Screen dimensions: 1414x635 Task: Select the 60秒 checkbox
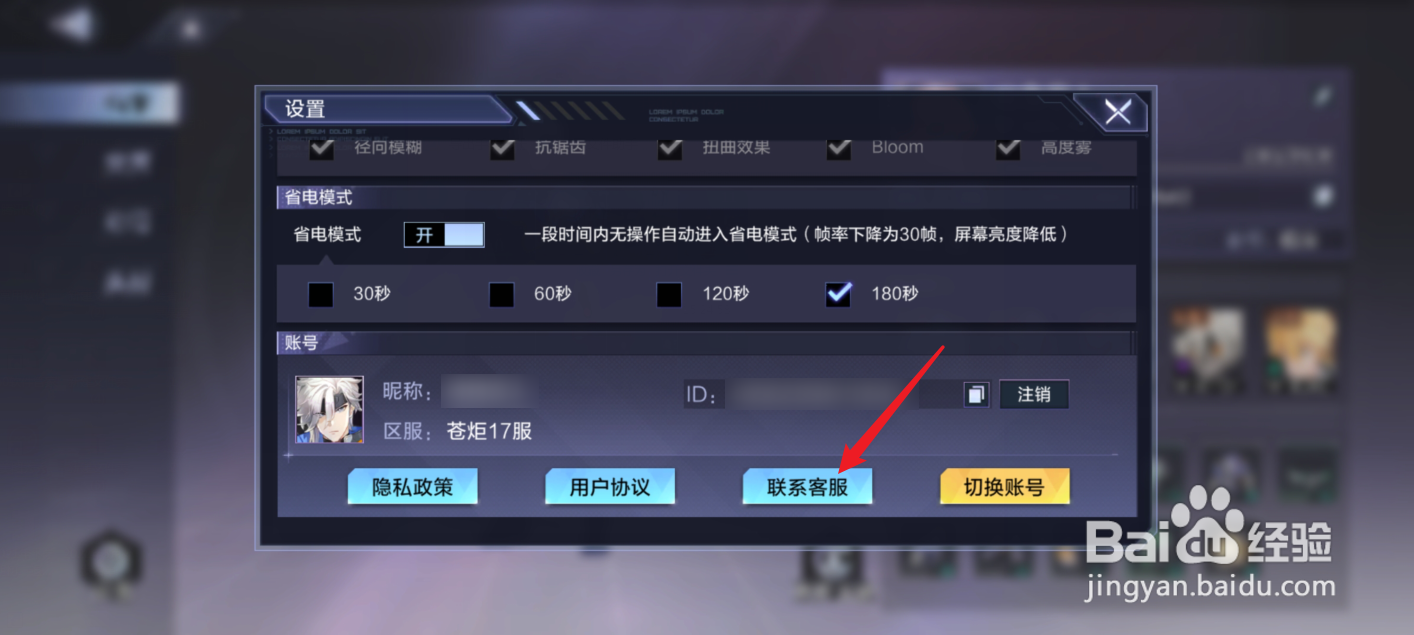coord(501,294)
